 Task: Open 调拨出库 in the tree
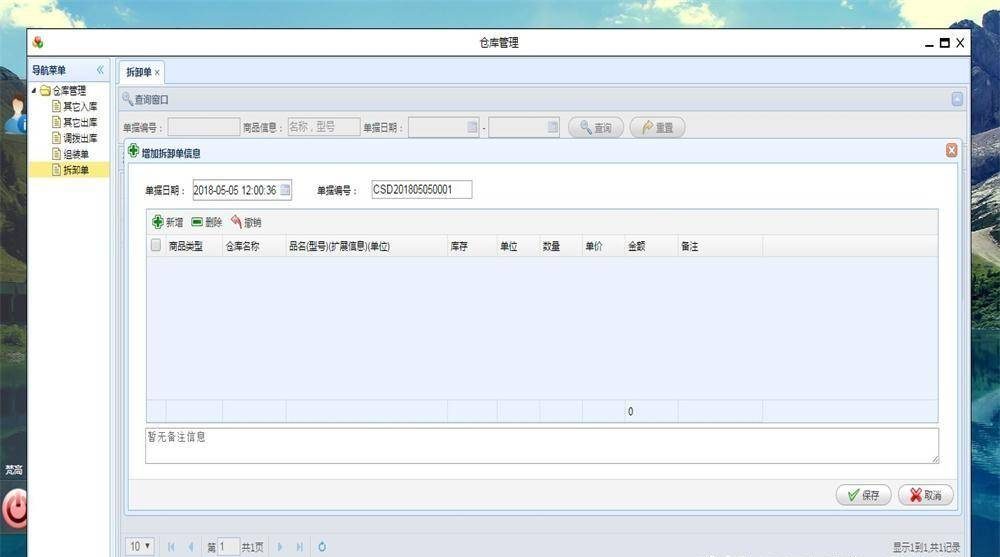coord(80,138)
